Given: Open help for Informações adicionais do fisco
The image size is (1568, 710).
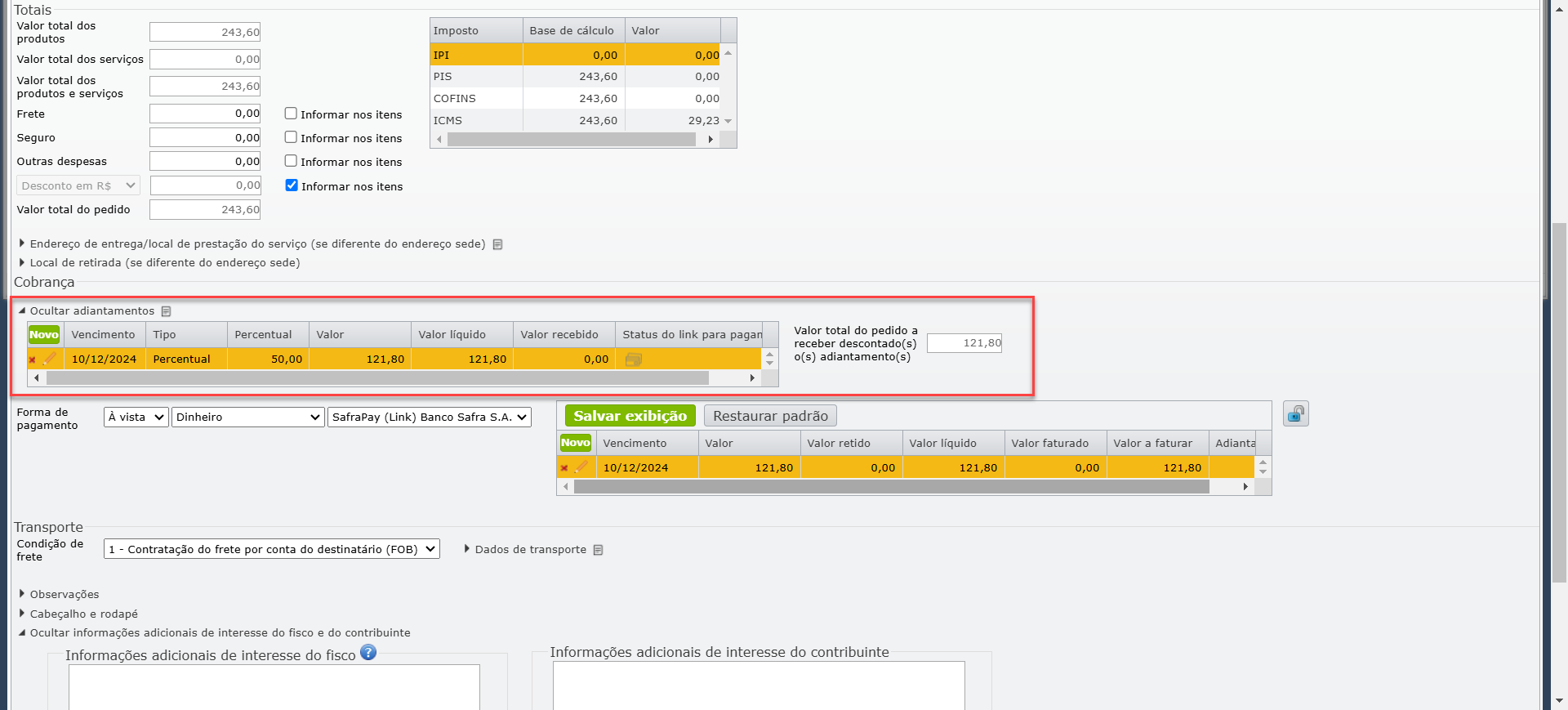Looking at the screenshot, I should (x=368, y=652).
